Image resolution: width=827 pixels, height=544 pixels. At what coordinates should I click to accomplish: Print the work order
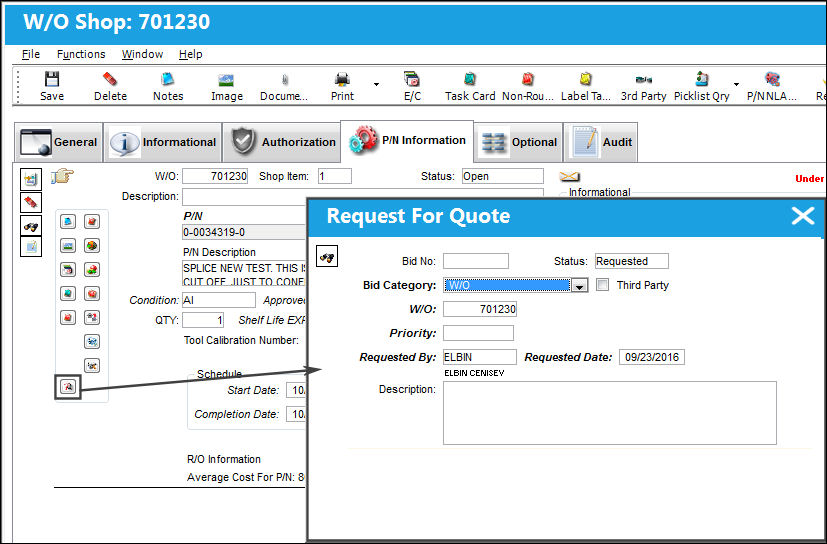coord(342,87)
